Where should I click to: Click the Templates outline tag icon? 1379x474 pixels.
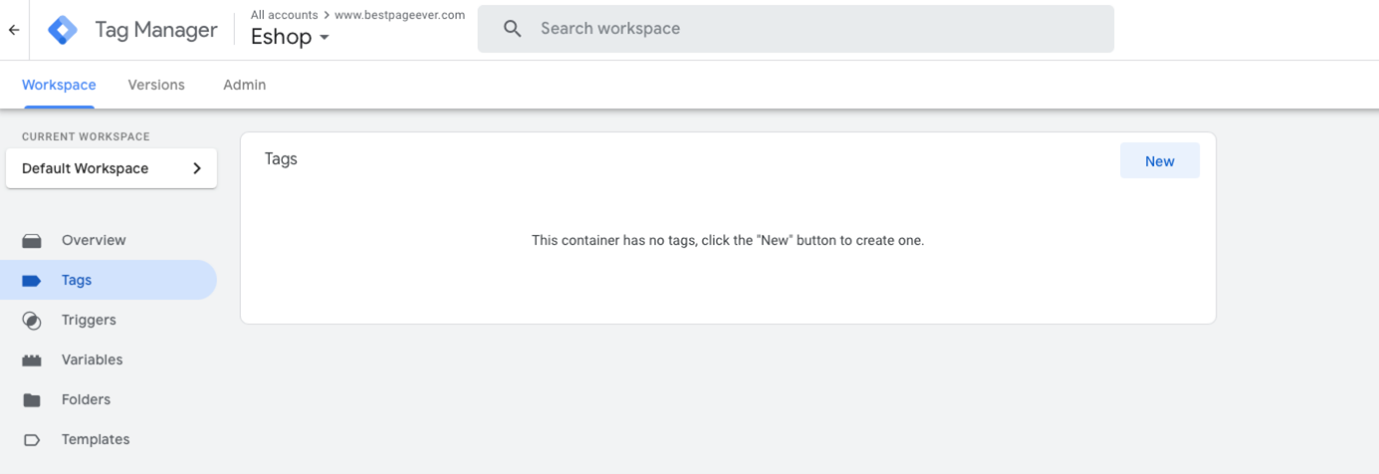pyautogui.click(x=32, y=440)
